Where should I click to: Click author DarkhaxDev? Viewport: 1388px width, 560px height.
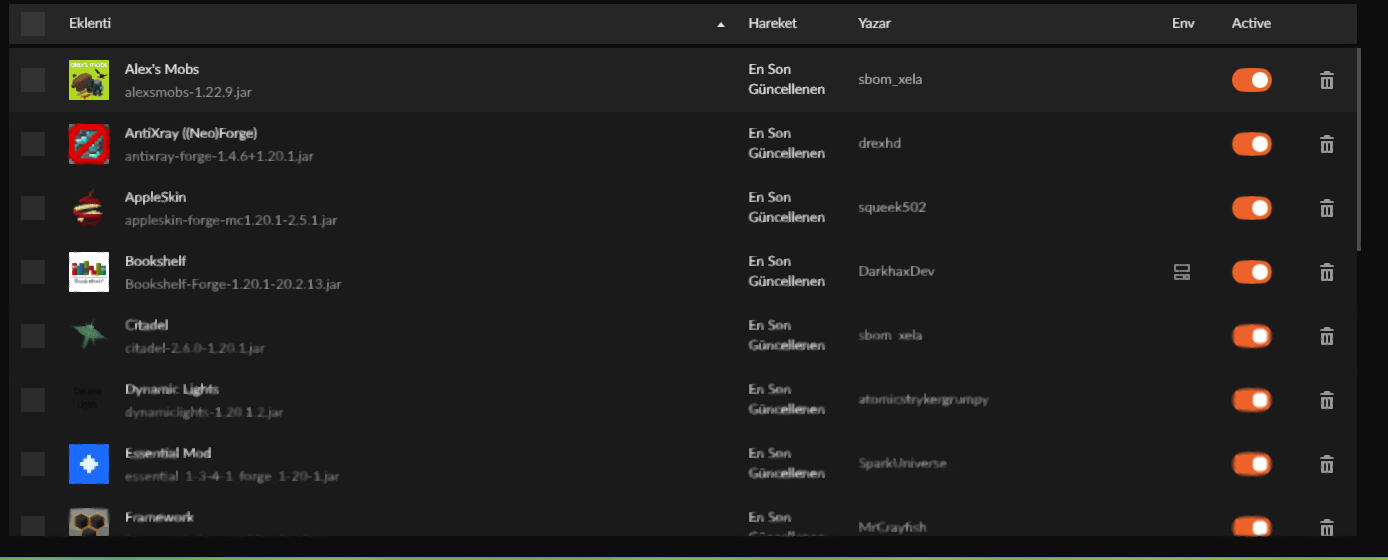point(896,271)
